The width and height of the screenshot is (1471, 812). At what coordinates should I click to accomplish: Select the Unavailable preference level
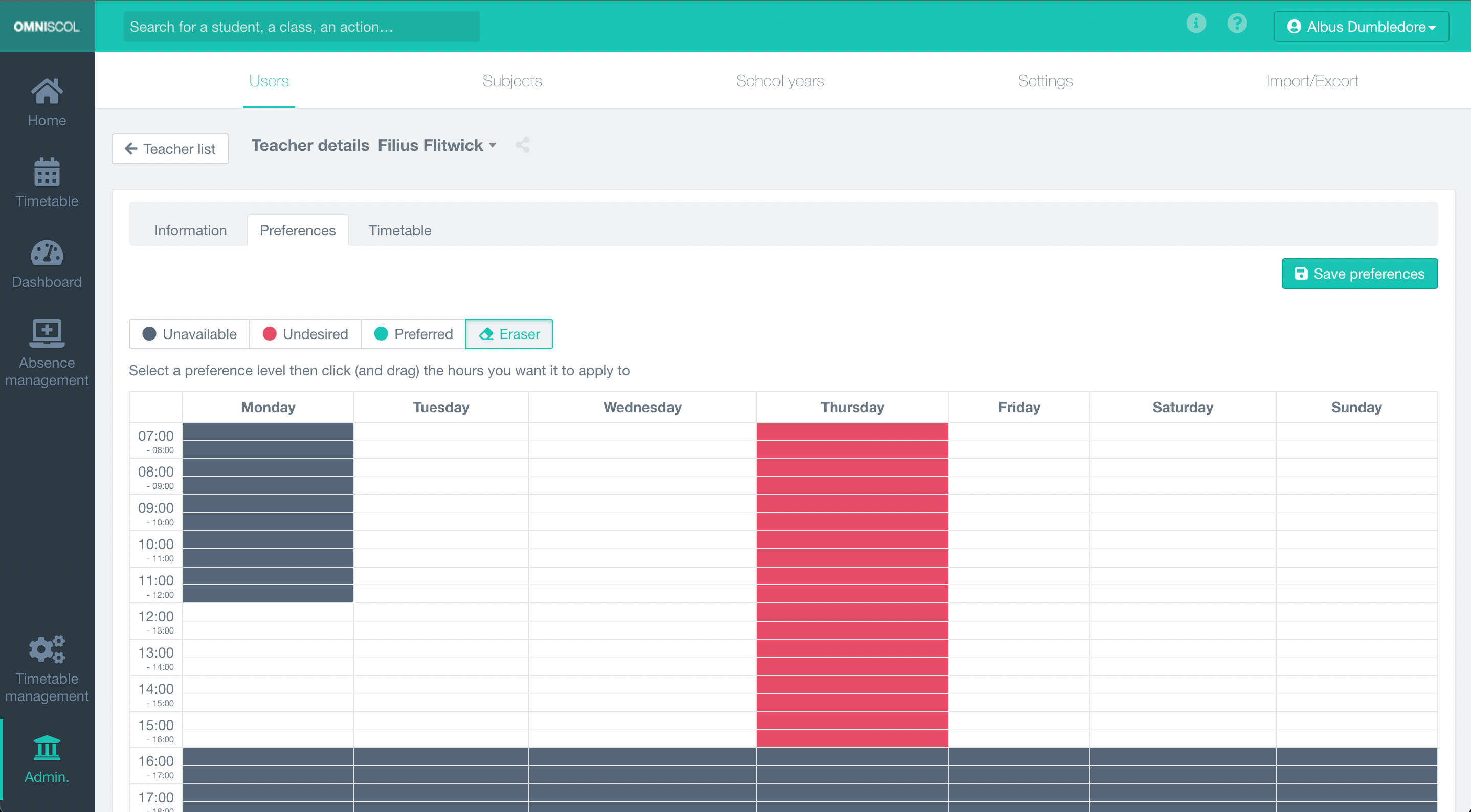189,334
